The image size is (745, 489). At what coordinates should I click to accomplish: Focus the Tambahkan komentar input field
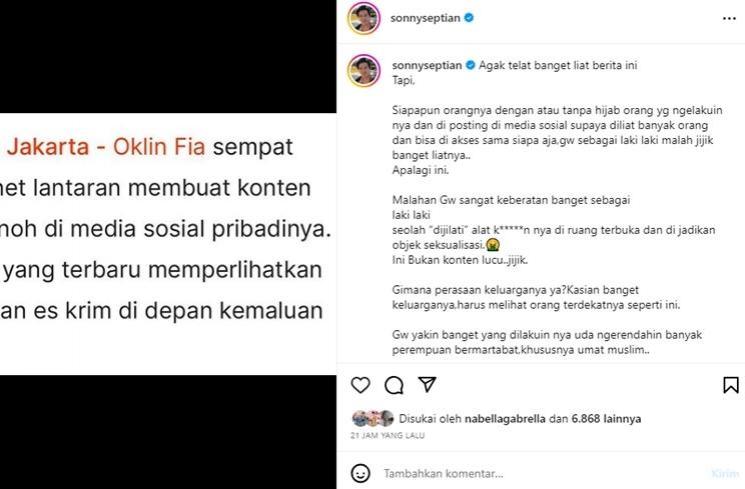coord(542,474)
